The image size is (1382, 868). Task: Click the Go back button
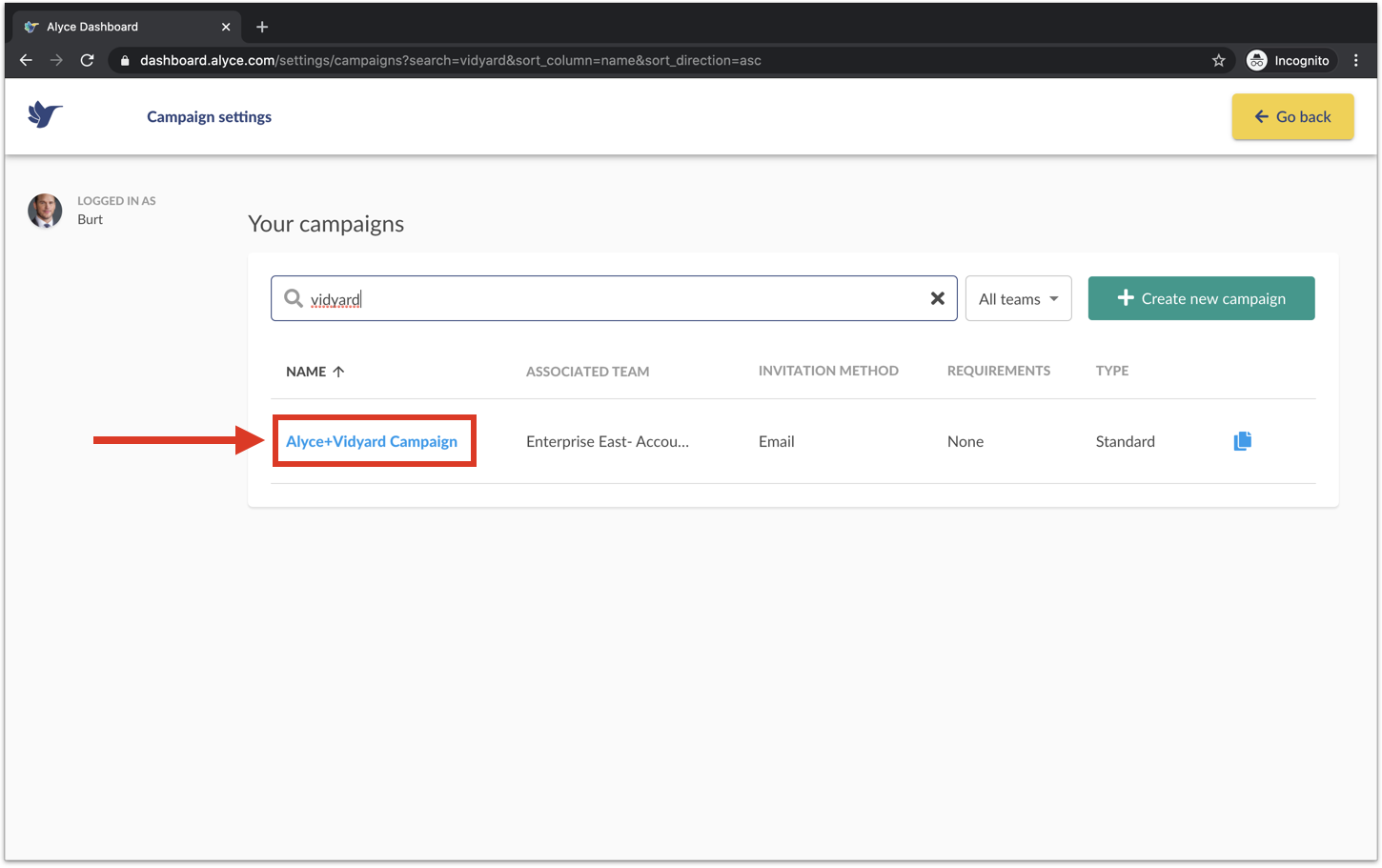click(x=1292, y=116)
